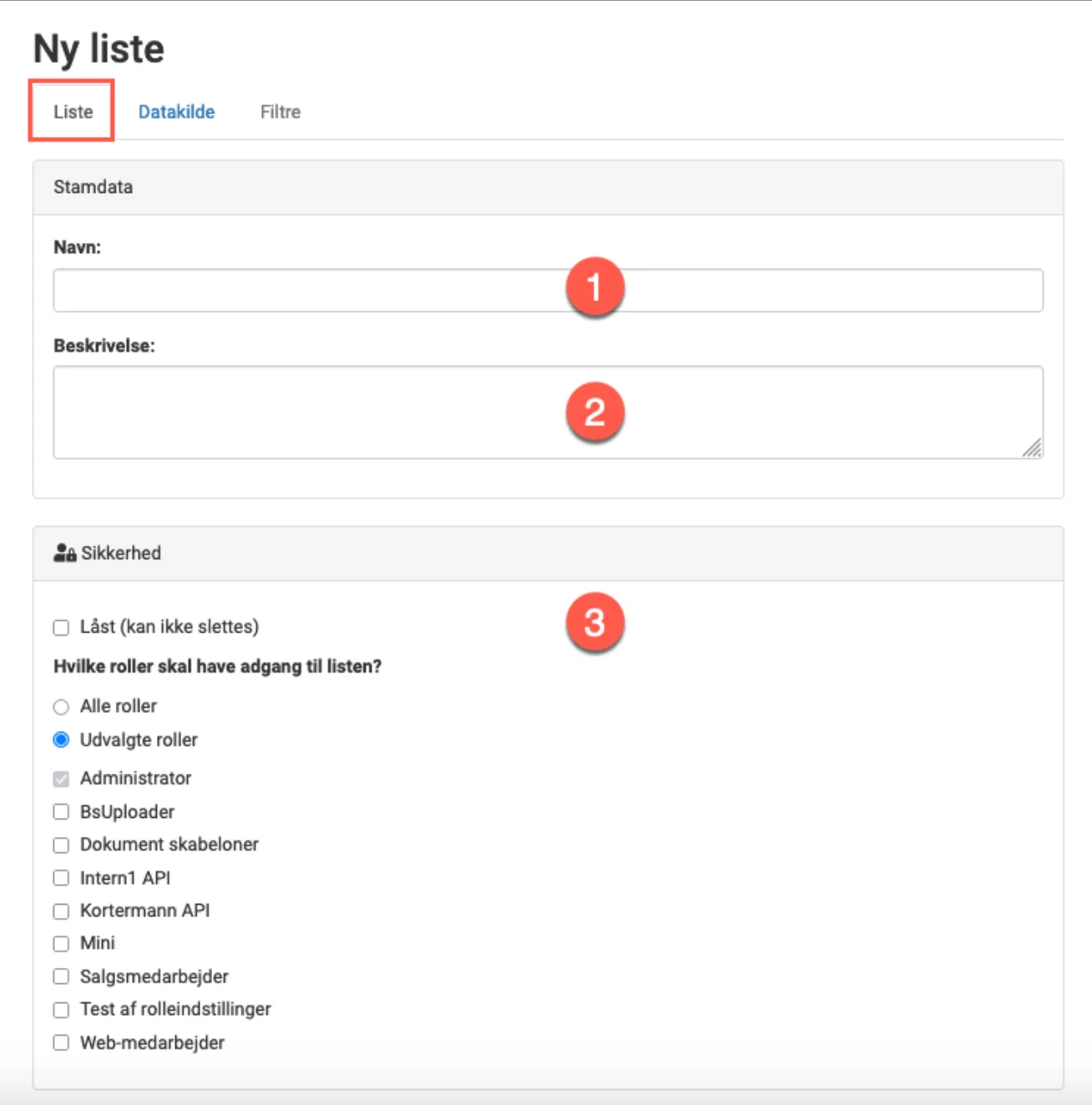Click the Sikkerhed heading text

tap(121, 552)
